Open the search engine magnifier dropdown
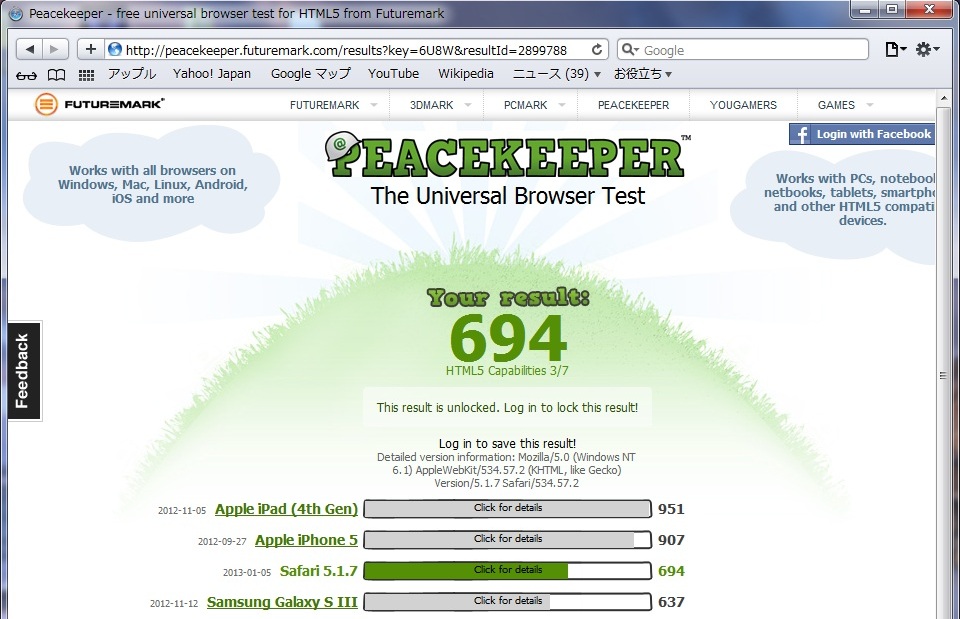 [630, 50]
